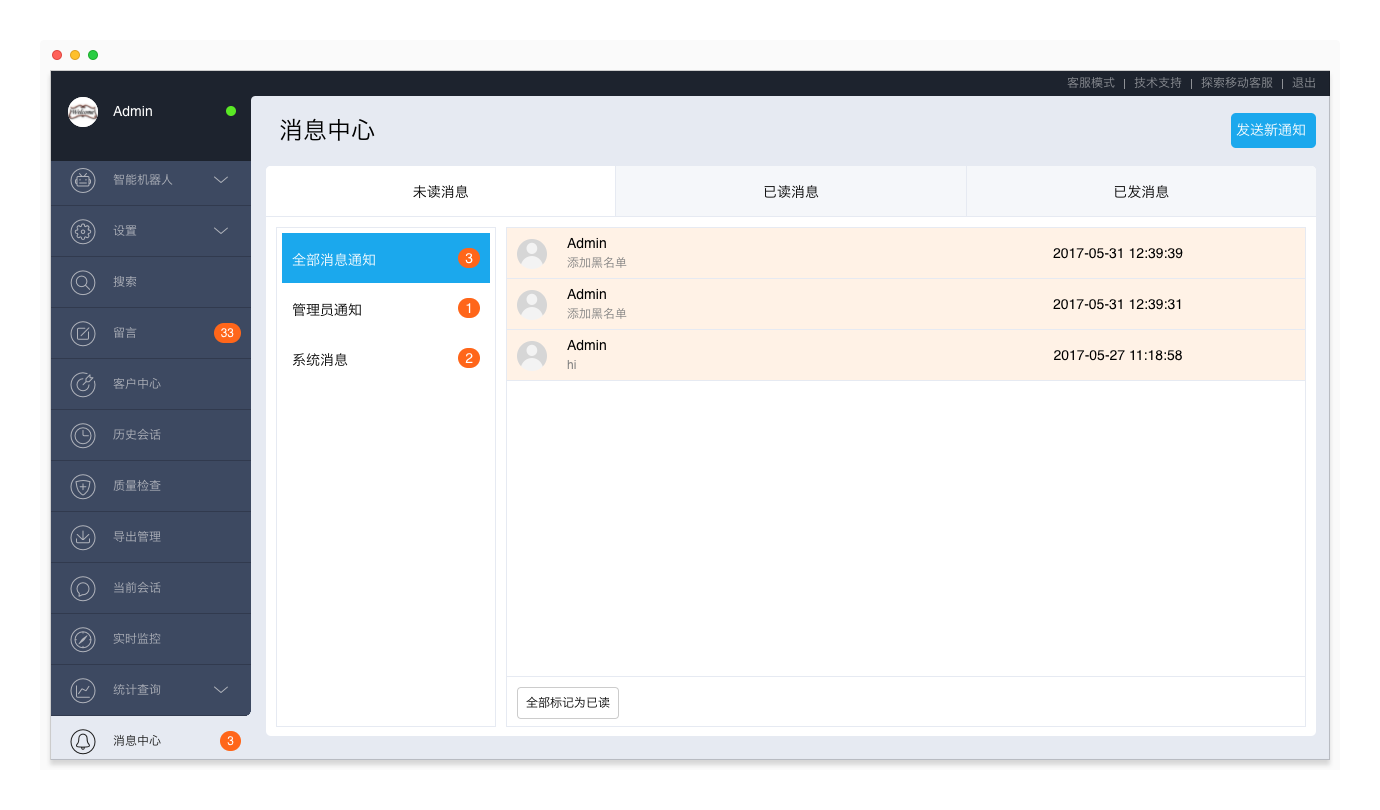Image resolution: width=1380 pixels, height=810 pixels.
Task: Click the Admin username in sidebar header
Action: (133, 111)
